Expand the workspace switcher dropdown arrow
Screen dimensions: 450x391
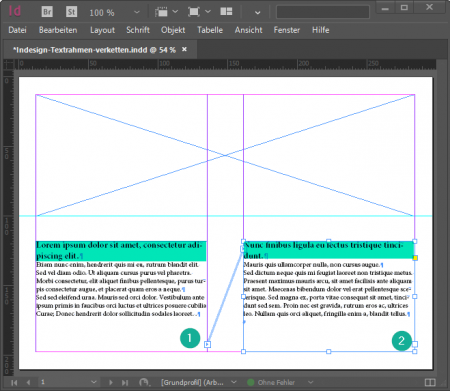point(257,13)
